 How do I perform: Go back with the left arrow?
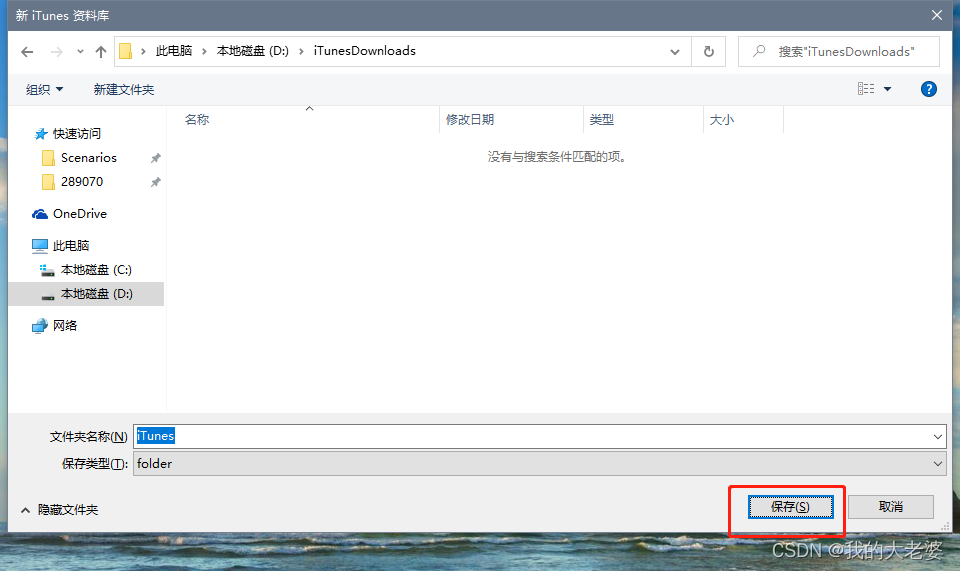[x=27, y=52]
